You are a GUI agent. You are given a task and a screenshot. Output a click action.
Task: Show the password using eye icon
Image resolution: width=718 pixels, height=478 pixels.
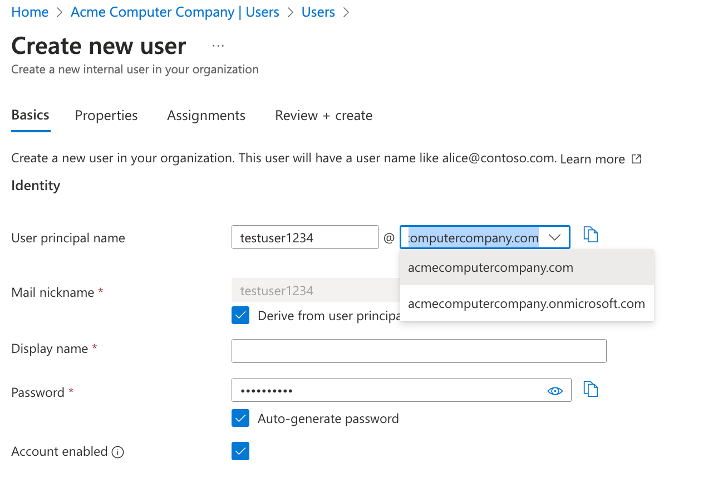[555, 391]
